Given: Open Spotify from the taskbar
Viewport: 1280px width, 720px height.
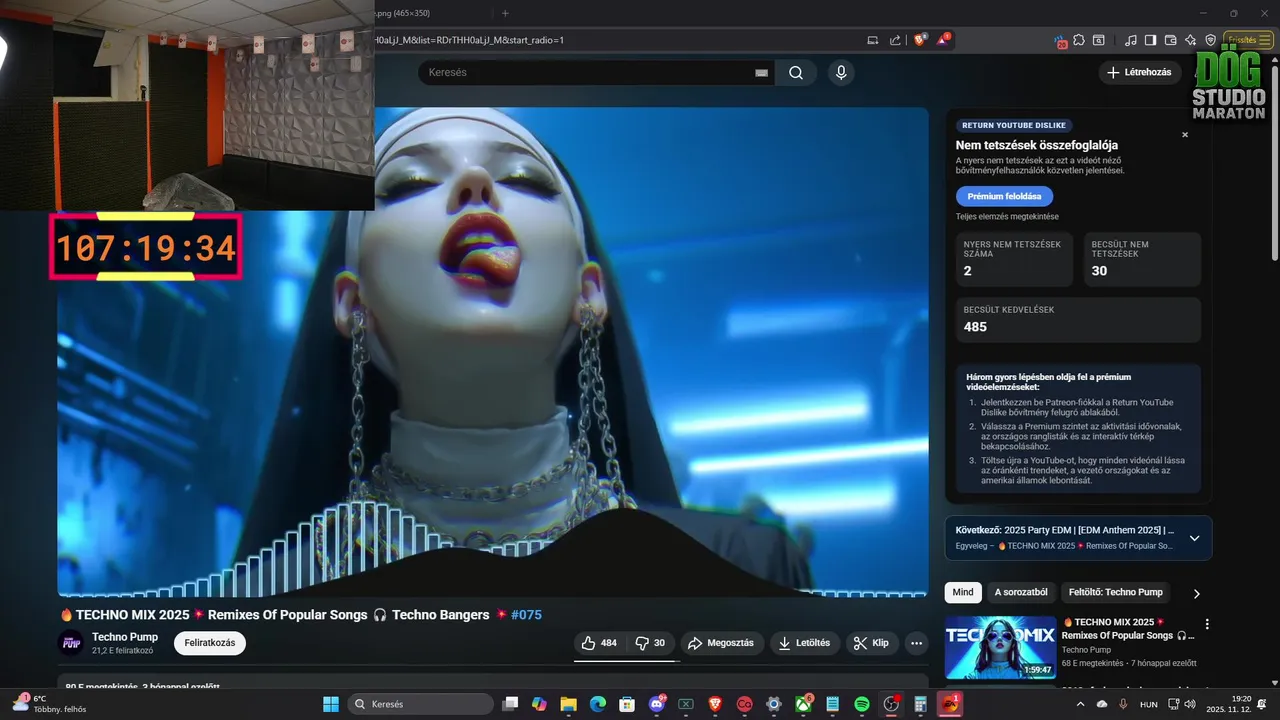Looking at the screenshot, I should click(x=862, y=704).
